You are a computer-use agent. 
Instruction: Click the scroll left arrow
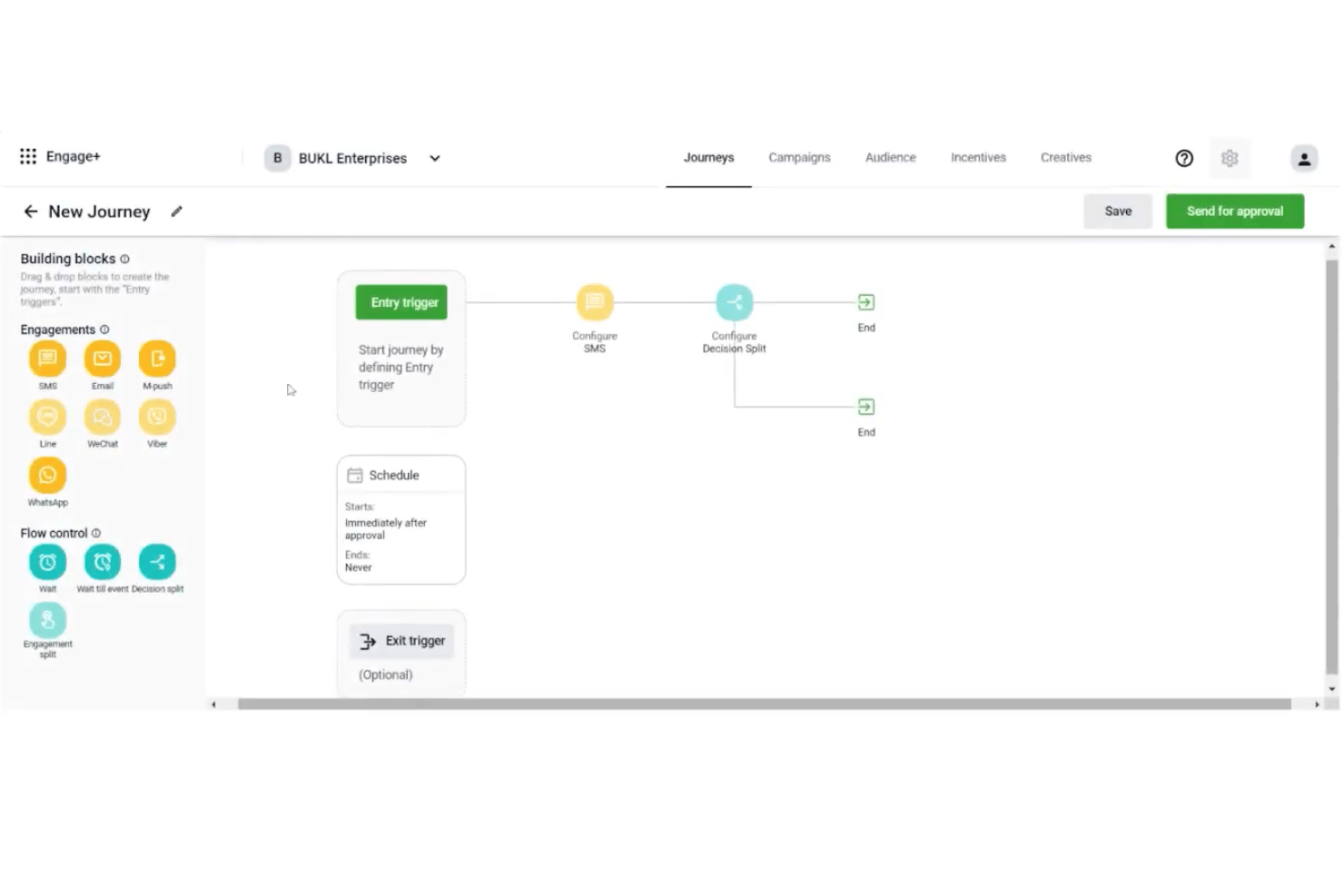pos(213,704)
